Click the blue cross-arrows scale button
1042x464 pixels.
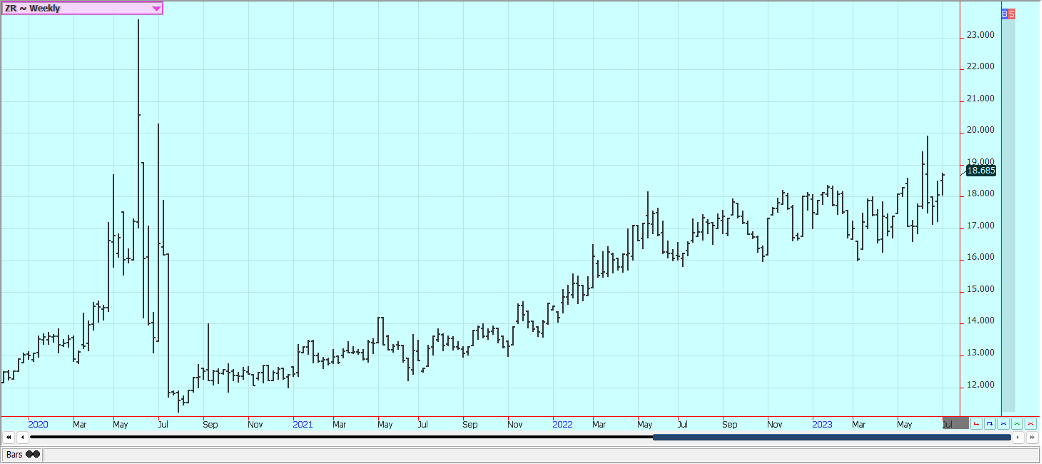tap(1003, 424)
